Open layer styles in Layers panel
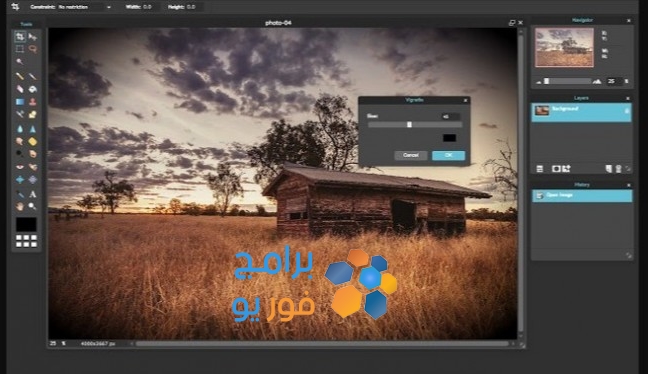Image resolution: width=648 pixels, height=374 pixels. 567,169
